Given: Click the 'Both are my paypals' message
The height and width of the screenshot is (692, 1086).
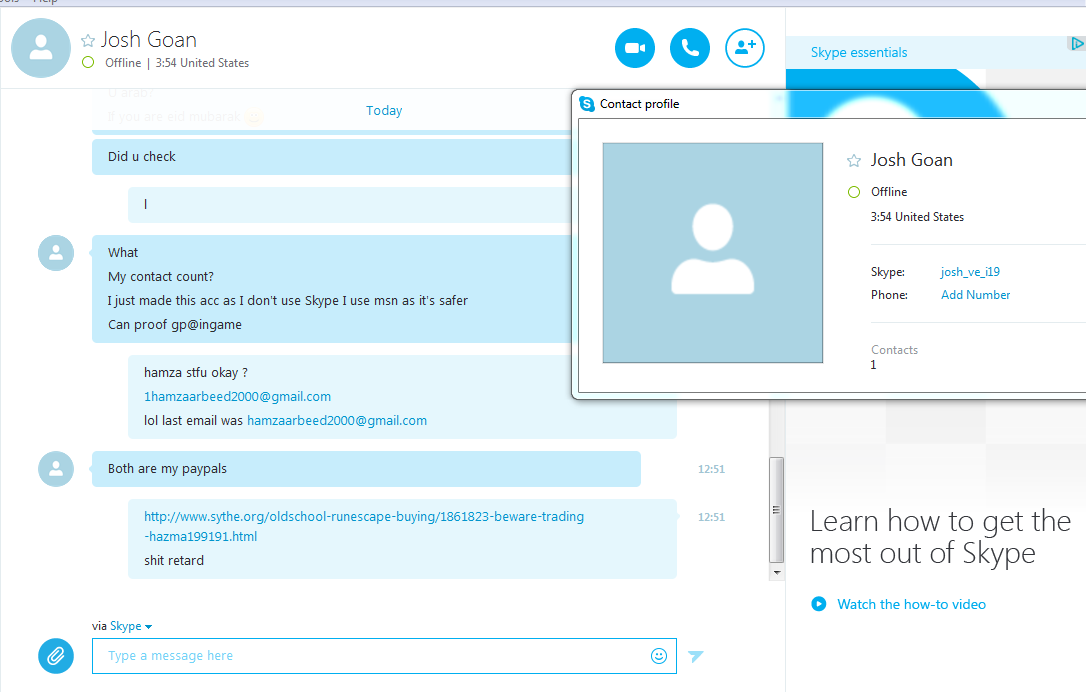Looking at the screenshot, I should point(167,469).
